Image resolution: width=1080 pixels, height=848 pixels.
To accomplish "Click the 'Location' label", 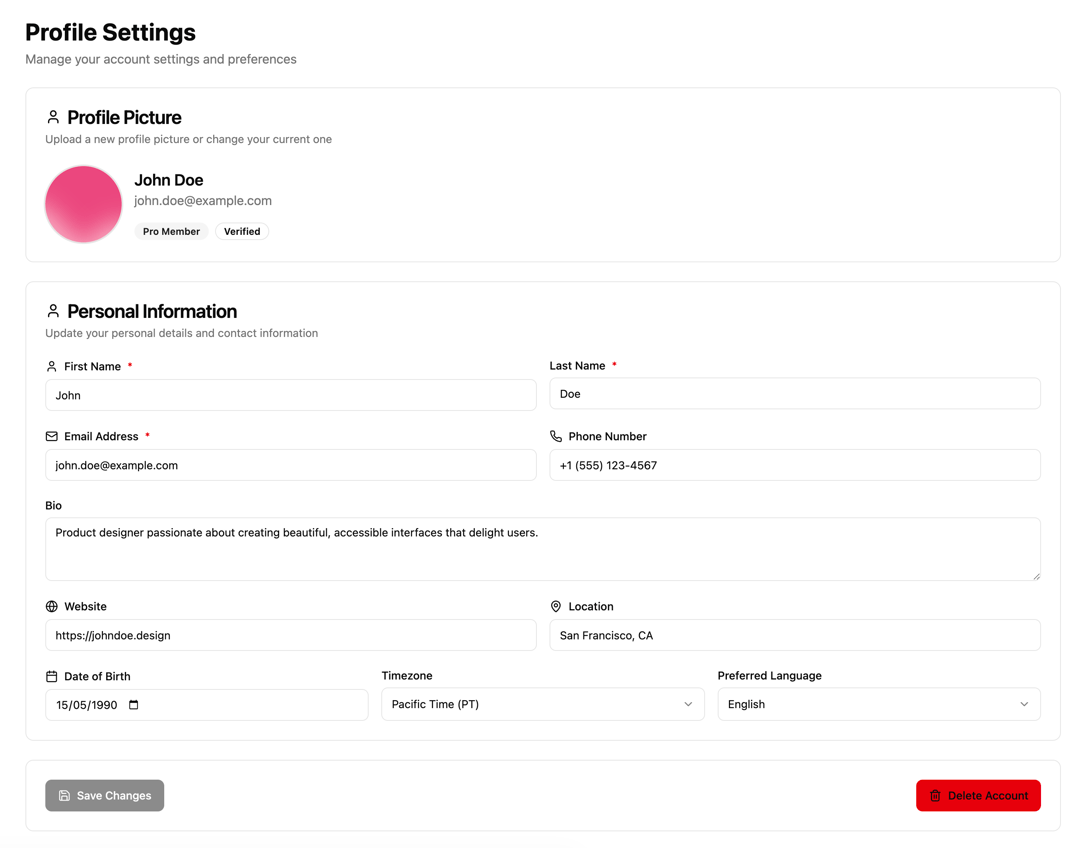I will coord(591,606).
